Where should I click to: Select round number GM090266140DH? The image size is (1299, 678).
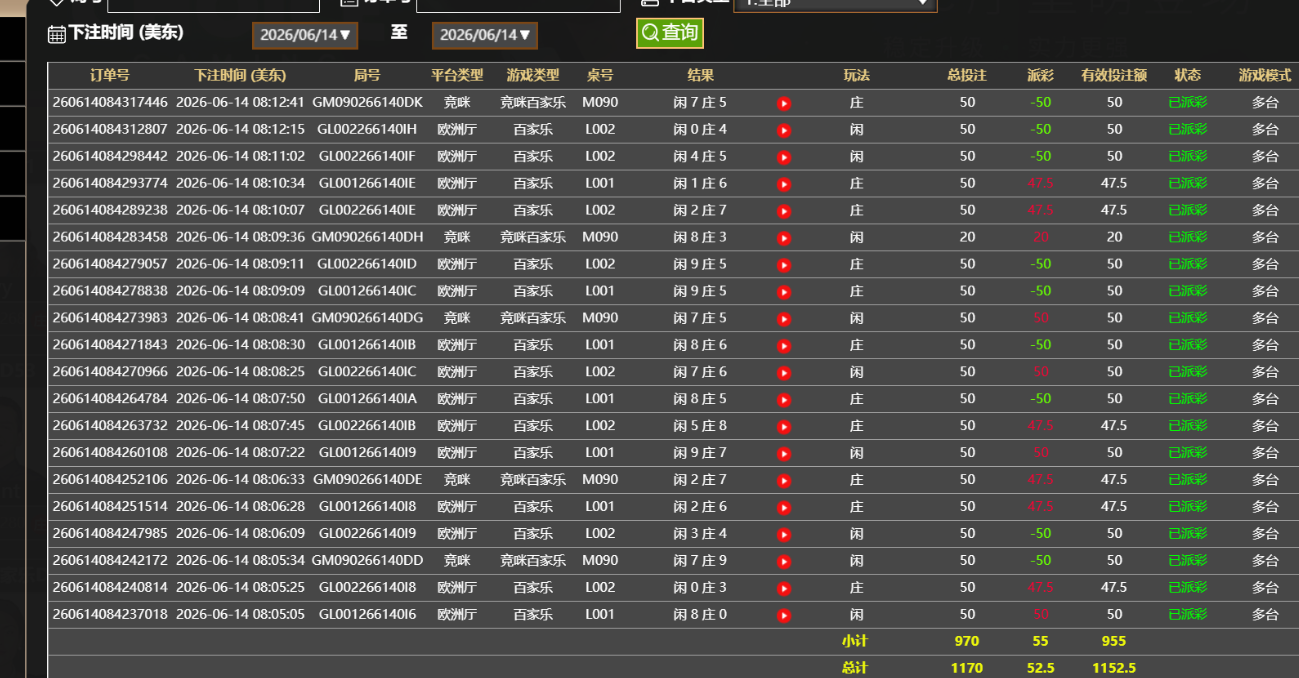[367, 237]
